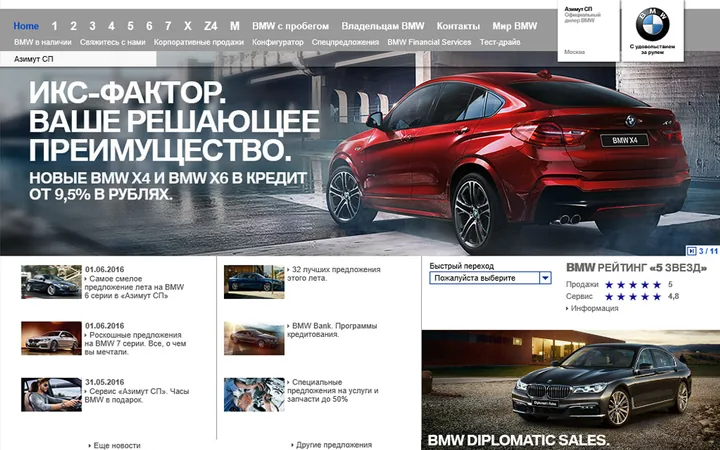
Task: Open the Конфигуратор link
Action: tap(278, 42)
